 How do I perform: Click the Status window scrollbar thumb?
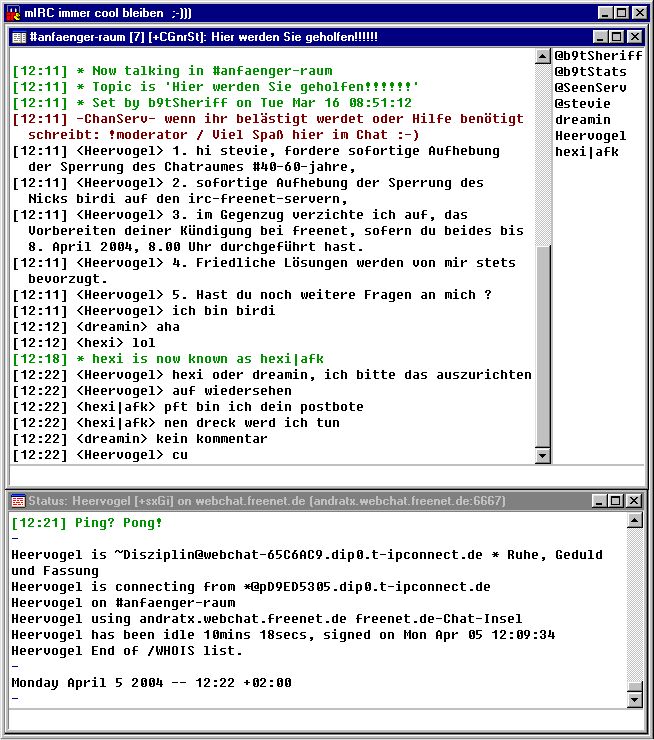[x=635, y=687]
